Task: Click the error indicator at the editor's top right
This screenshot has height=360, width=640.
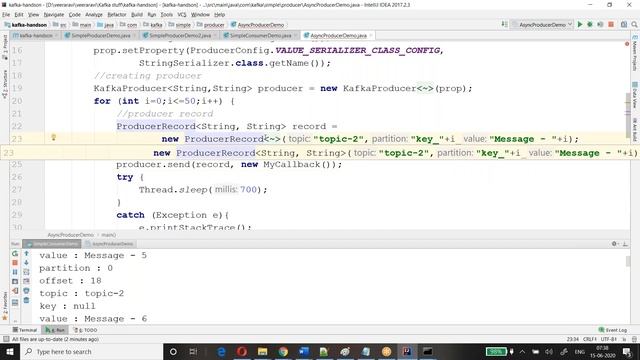Action: 627,44
